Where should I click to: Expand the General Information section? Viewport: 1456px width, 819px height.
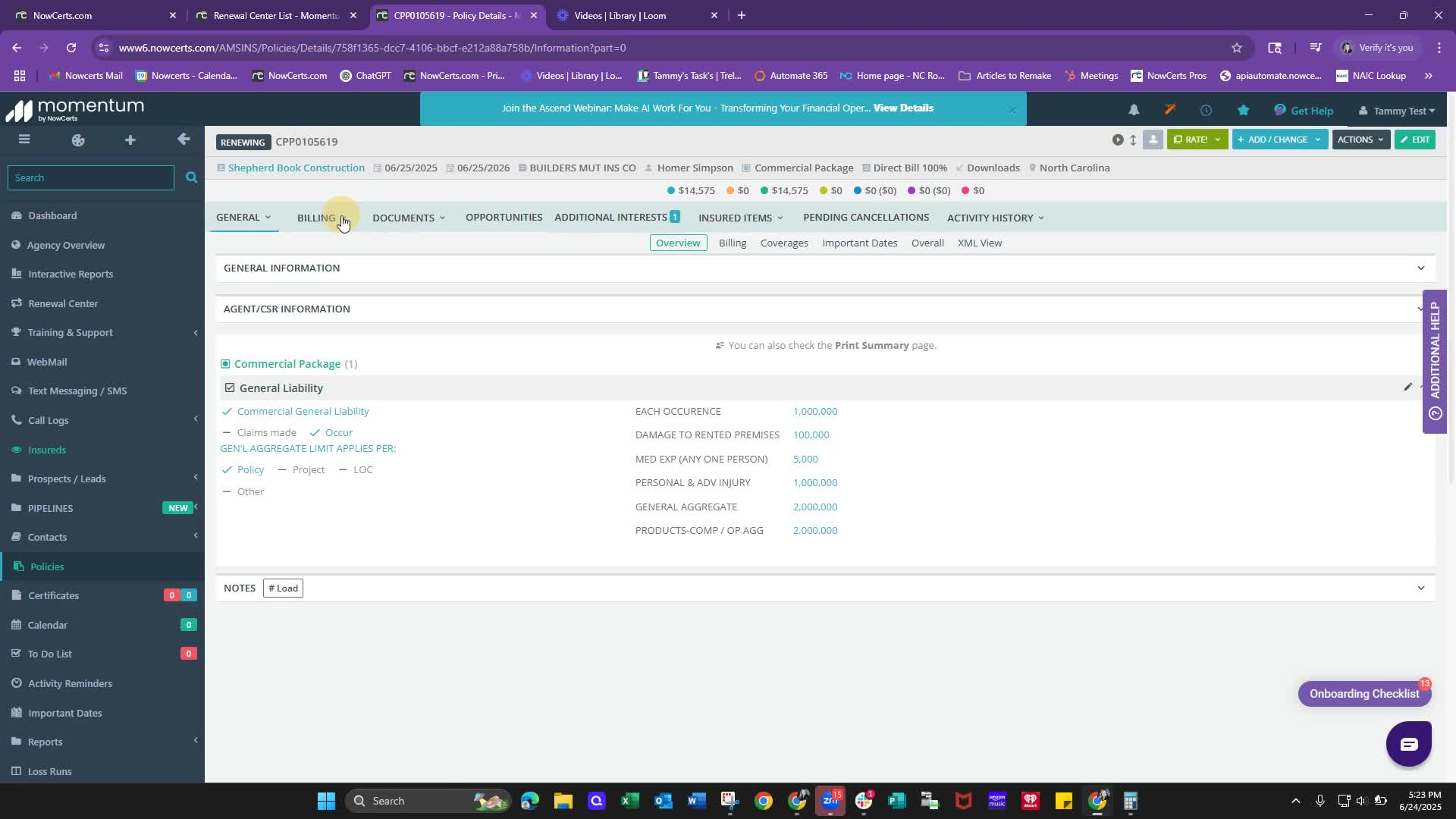(x=1420, y=268)
